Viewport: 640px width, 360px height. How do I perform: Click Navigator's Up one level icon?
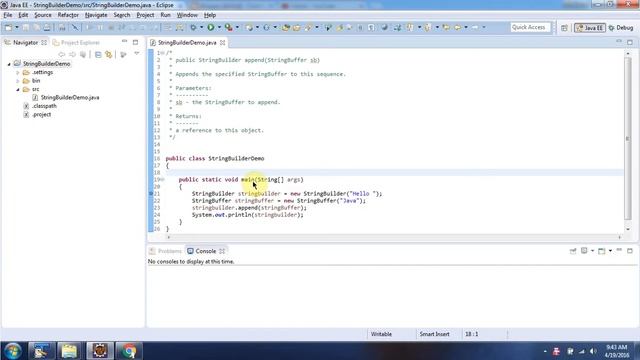tap(83, 54)
